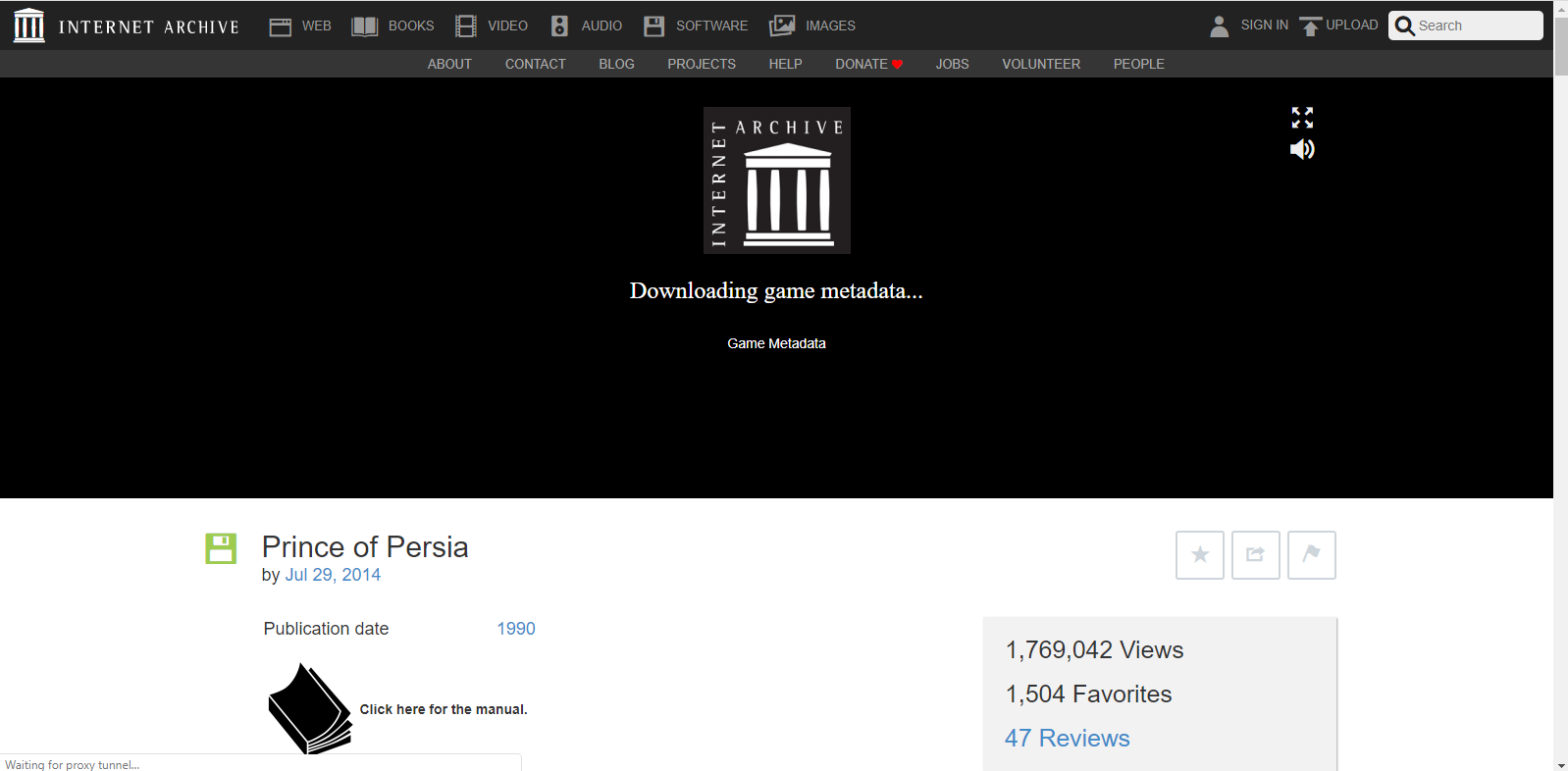The height and width of the screenshot is (771, 1568).
Task: Click the page vertical scrollbar thumb
Action: tap(1561, 45)
